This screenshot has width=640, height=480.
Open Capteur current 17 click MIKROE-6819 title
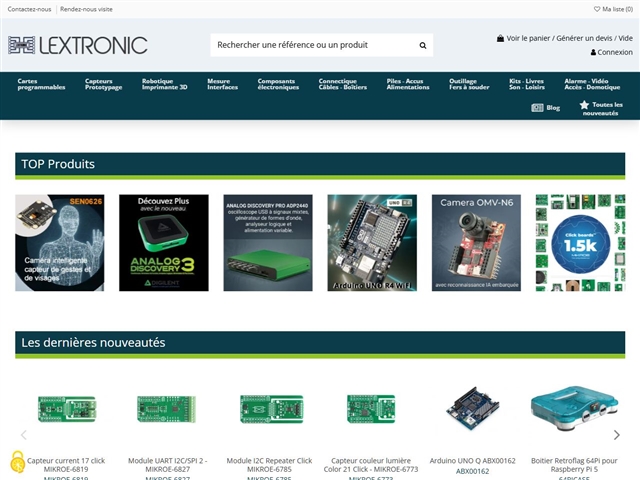[x=66, y=465]
